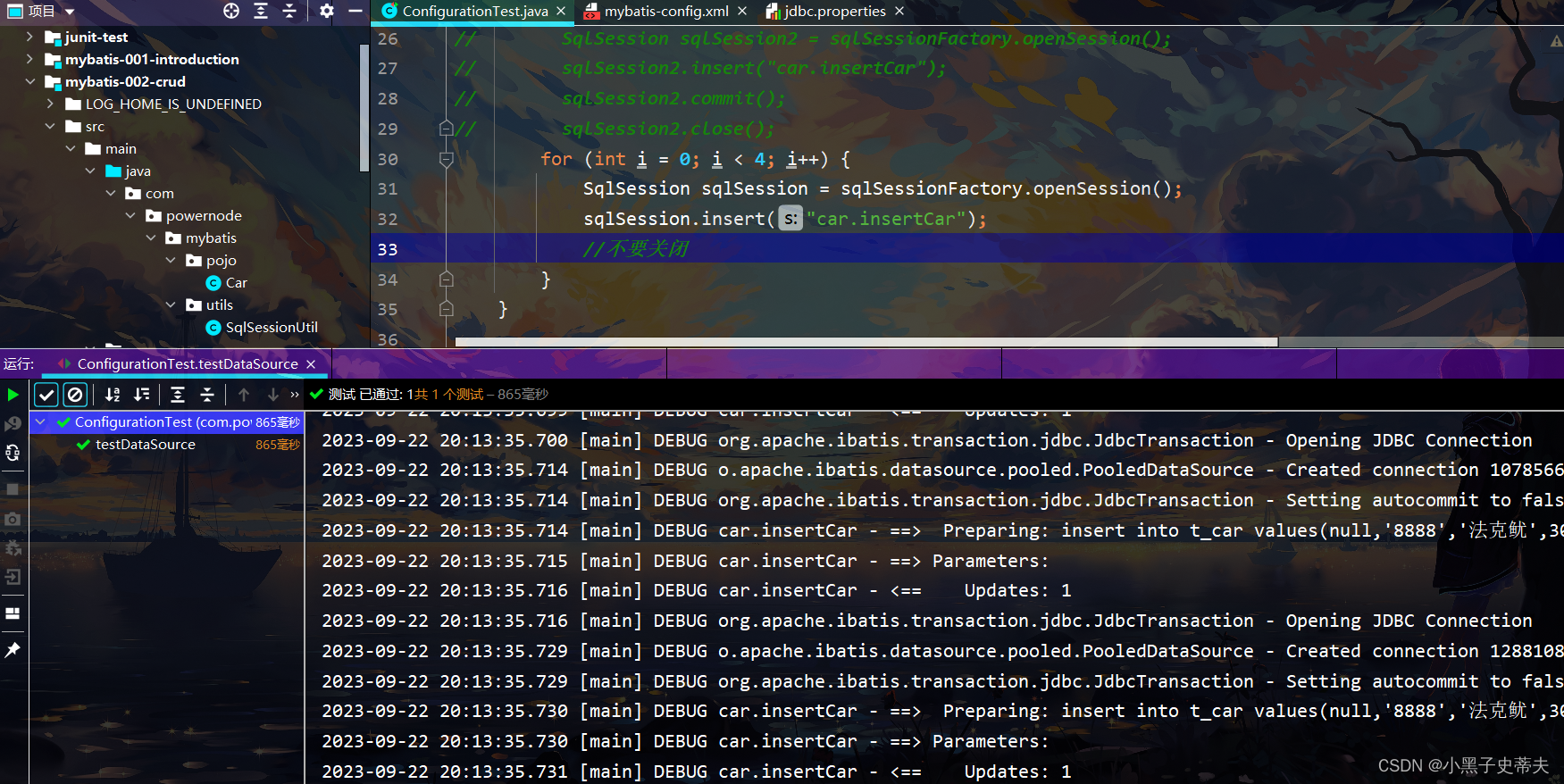The image size is (1564, 784).
Task: Click the Rerun Failed Tests icon
Action: tap(13, 423)
